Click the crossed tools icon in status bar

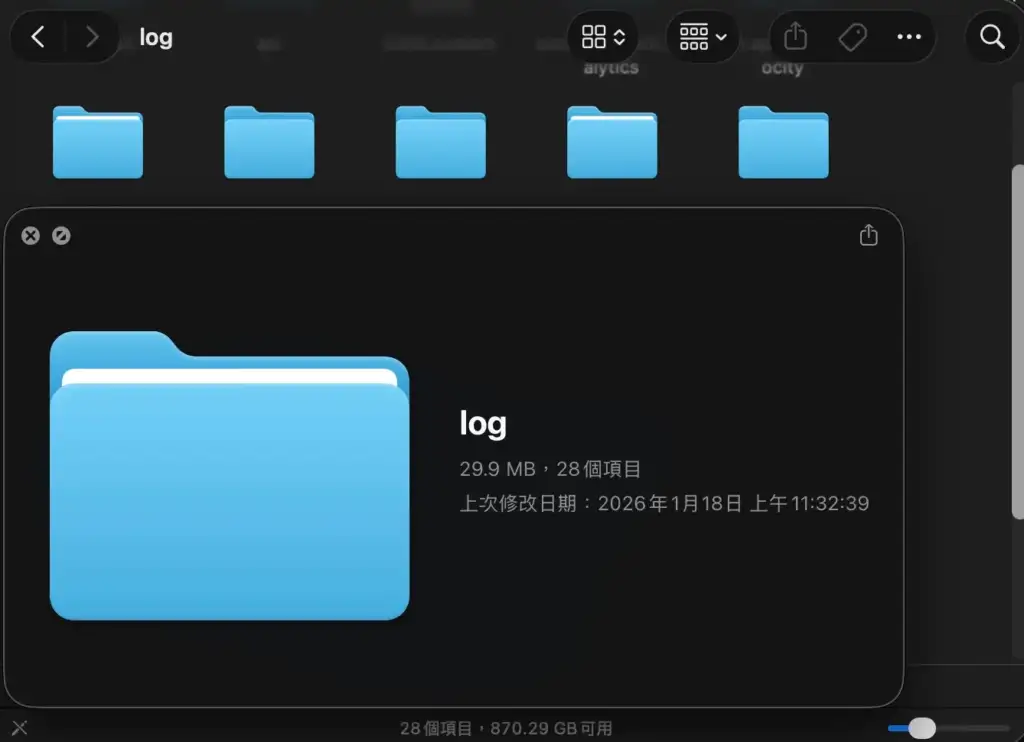[x=19, y=727]
